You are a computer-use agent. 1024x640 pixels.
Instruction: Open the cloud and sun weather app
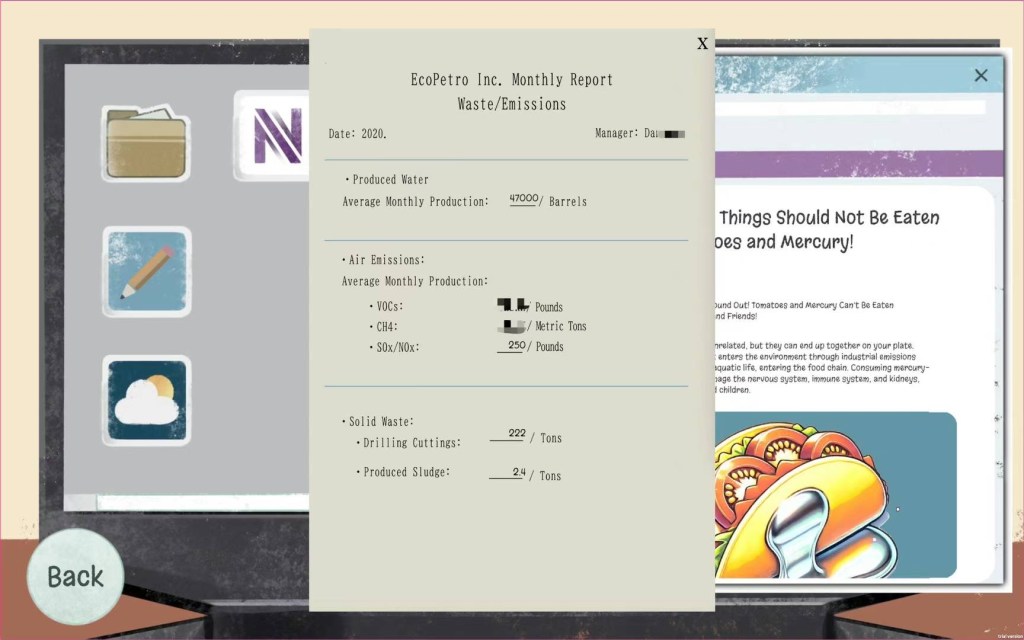click(x=146, y=400)
